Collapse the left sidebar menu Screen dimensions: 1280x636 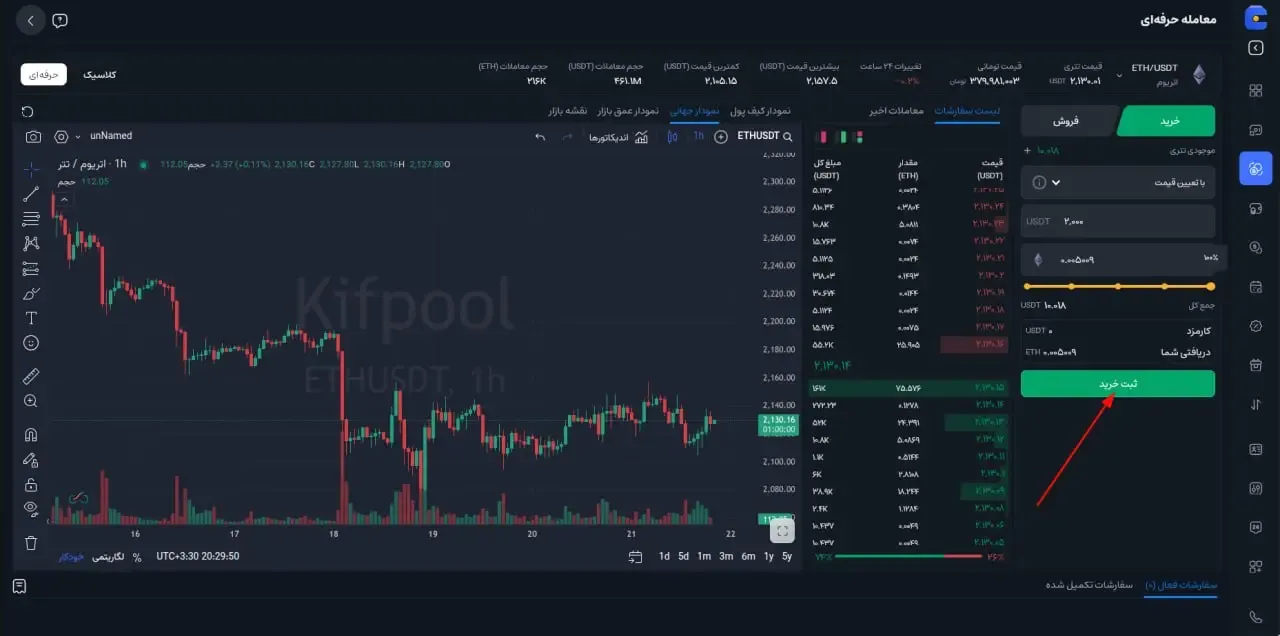click(1255, 48)
